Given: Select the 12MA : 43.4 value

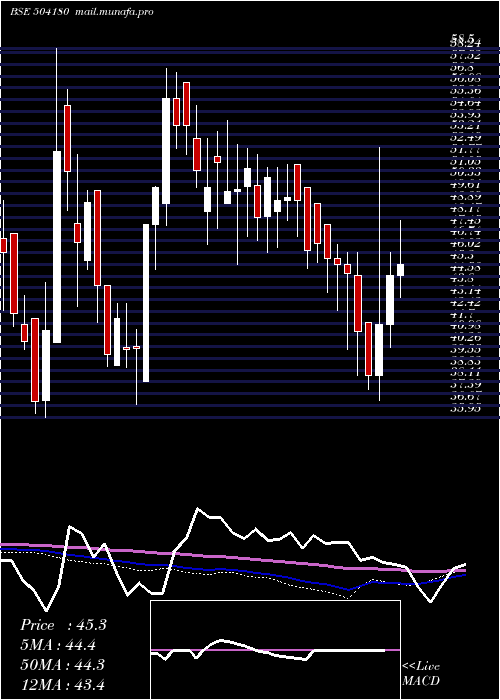Looking at the screenshot, I should (62, 684).
